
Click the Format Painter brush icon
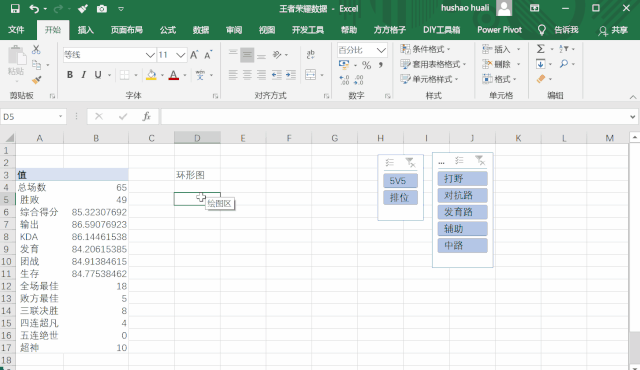click(36, 80)
